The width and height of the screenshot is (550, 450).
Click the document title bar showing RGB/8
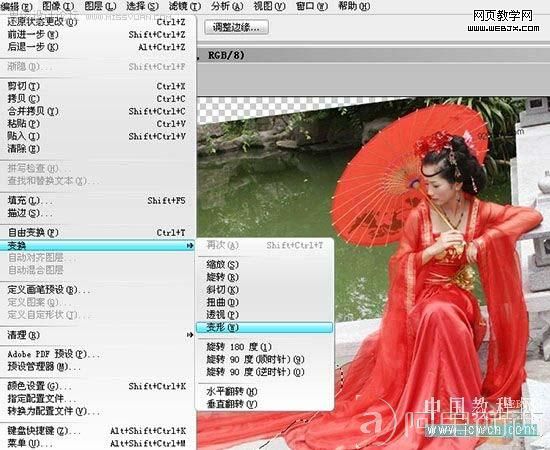[373, 55]
